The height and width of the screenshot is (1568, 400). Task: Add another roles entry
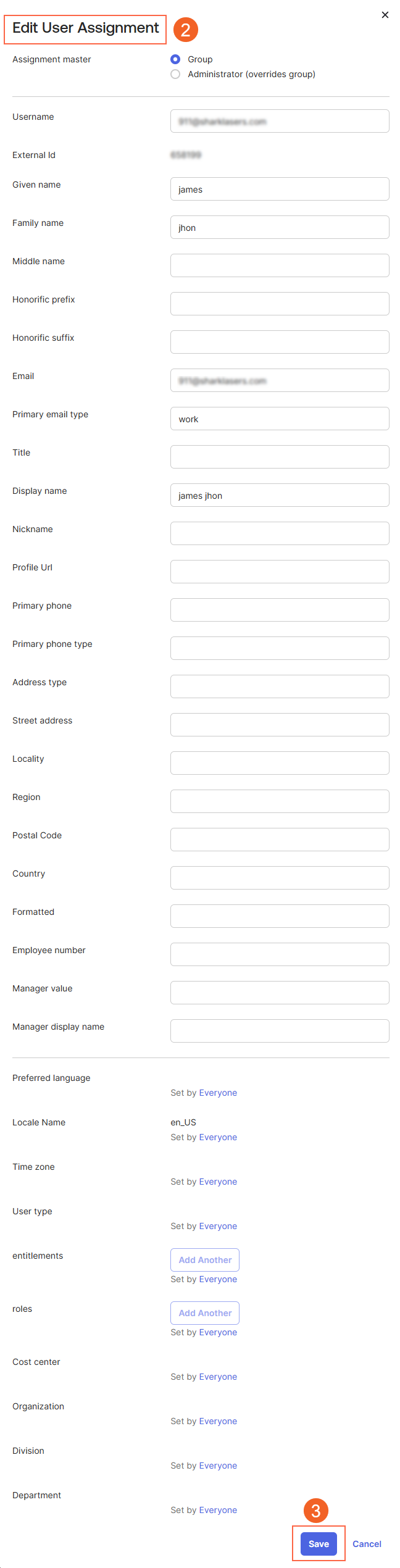(205, 1313)
